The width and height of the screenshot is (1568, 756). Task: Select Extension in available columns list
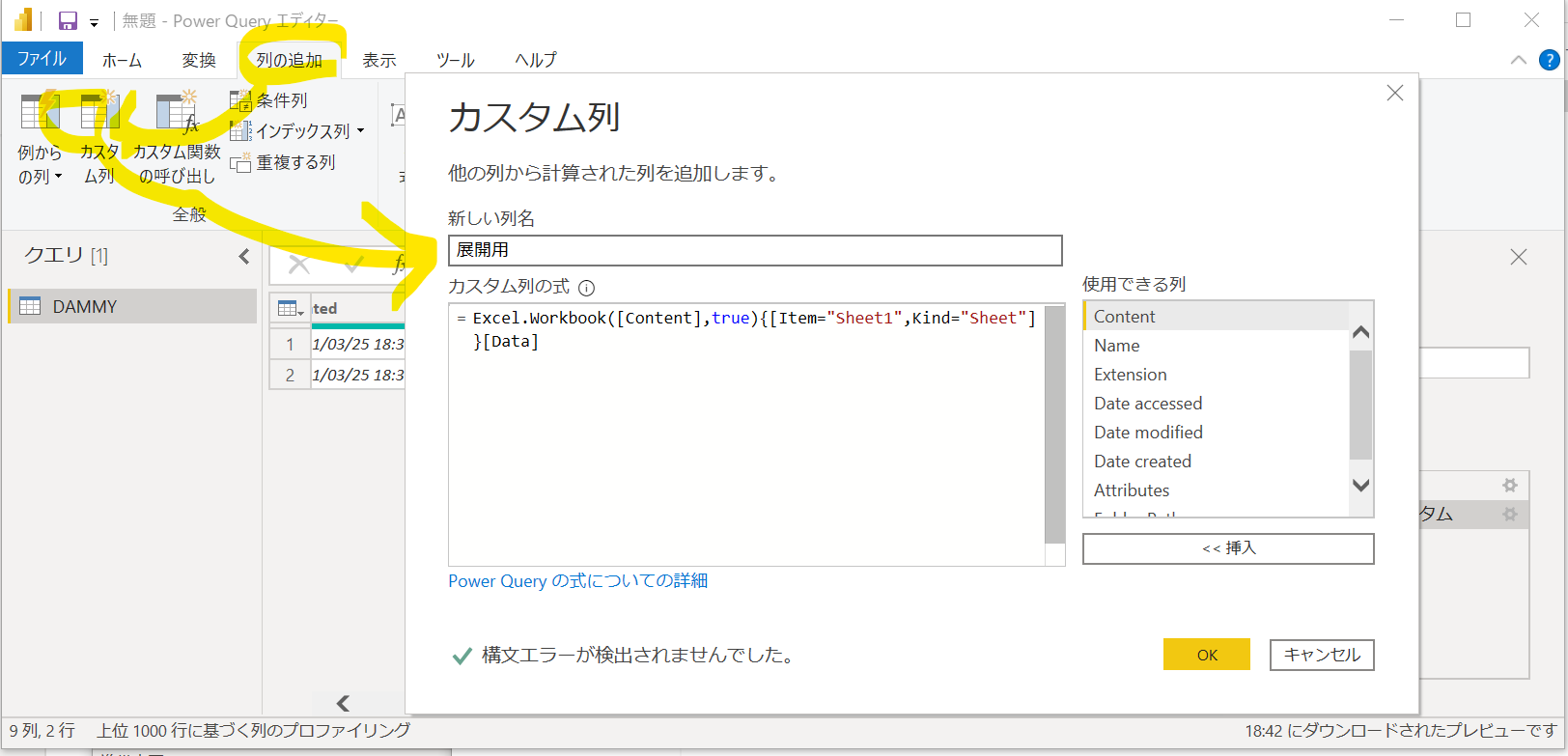1215,375
